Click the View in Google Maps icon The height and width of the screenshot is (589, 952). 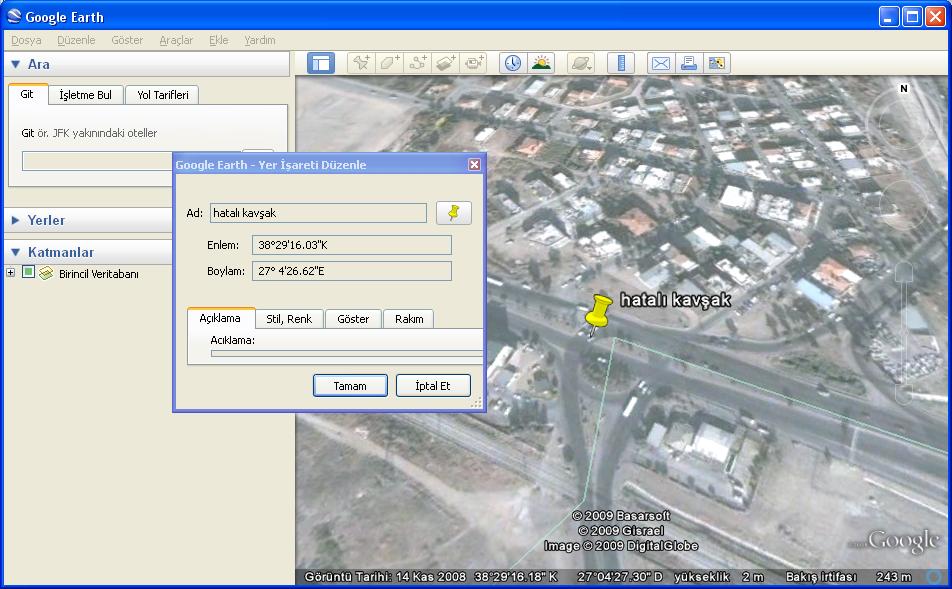(717, 63)
